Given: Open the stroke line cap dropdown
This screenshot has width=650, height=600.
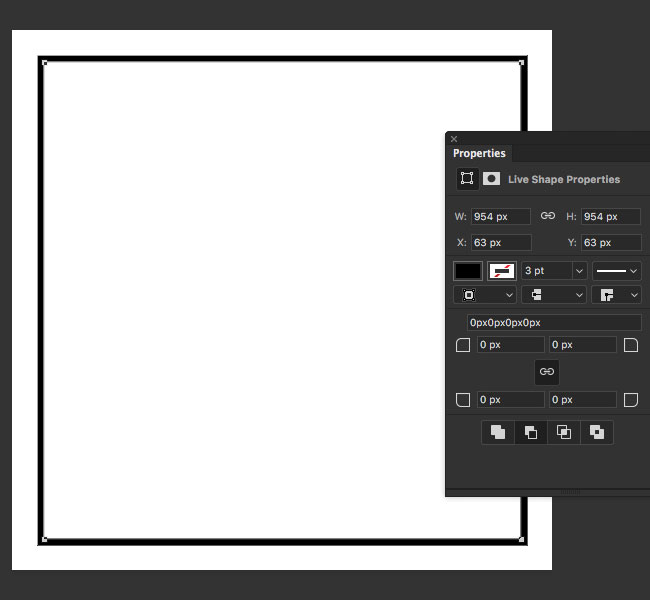Looking at the screenshot, I should click(553, 295).
